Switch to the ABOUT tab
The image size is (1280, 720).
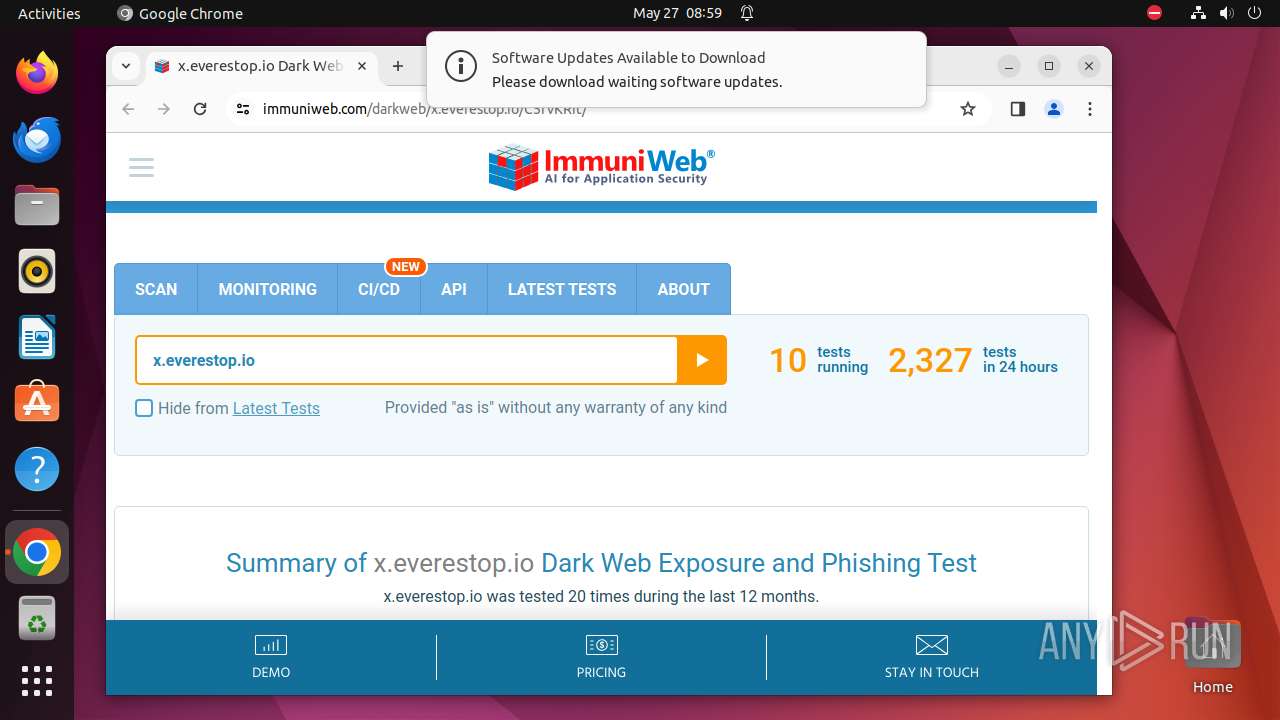tap(683, 289)
